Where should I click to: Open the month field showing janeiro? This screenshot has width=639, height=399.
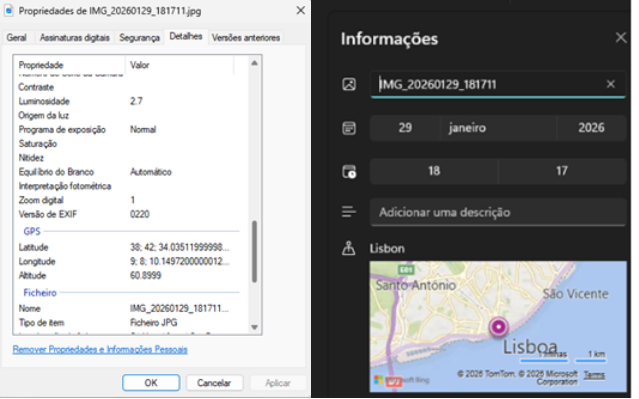(498, 128)
